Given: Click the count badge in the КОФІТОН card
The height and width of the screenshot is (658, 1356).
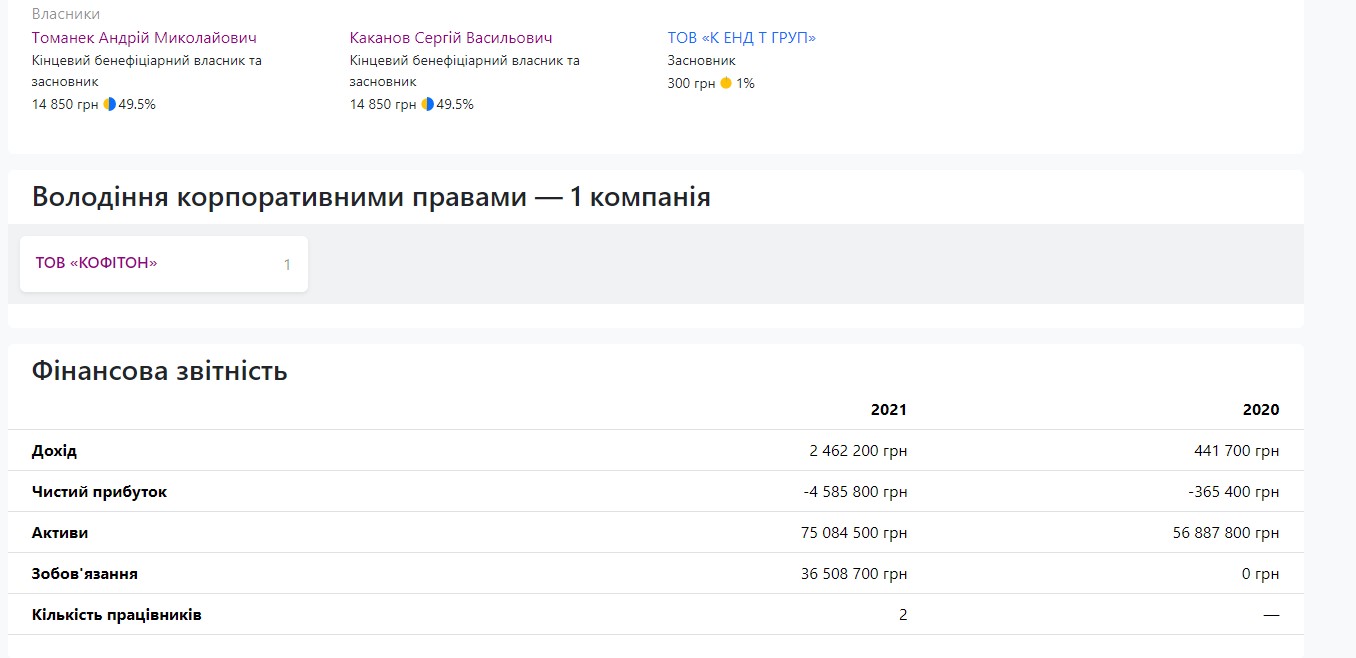Looking at the screenshot, I should coord(287,265).
